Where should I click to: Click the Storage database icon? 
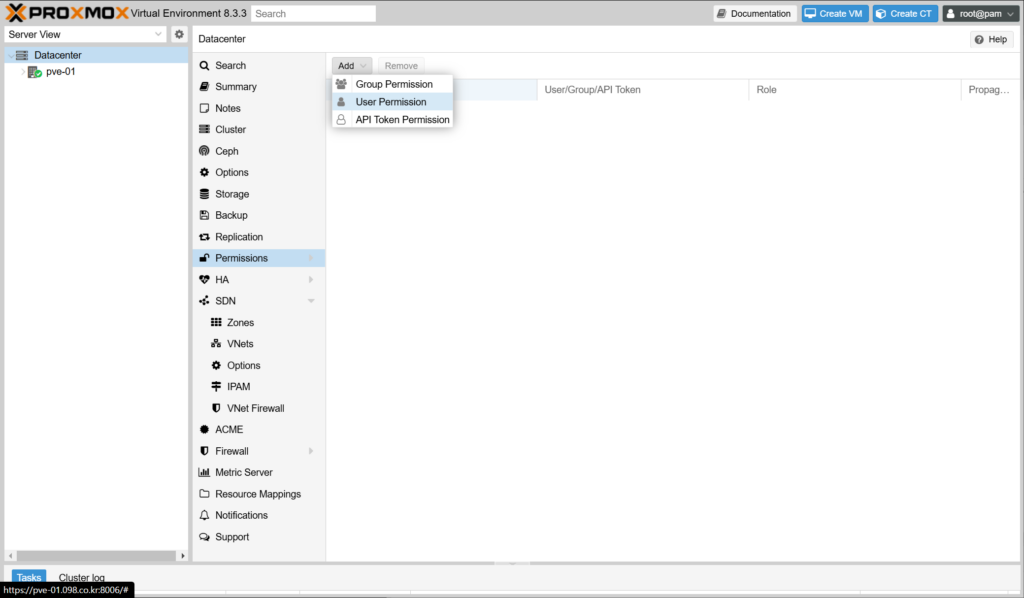click(204, 194)
